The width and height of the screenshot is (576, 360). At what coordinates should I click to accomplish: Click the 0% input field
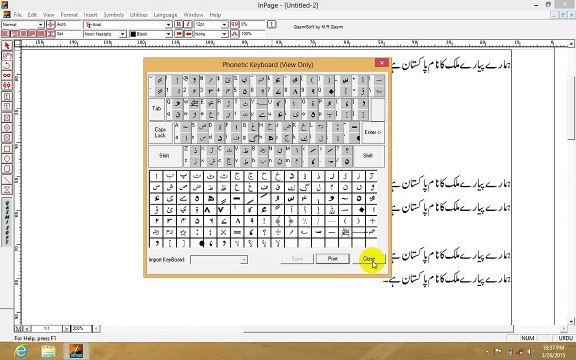252,25
